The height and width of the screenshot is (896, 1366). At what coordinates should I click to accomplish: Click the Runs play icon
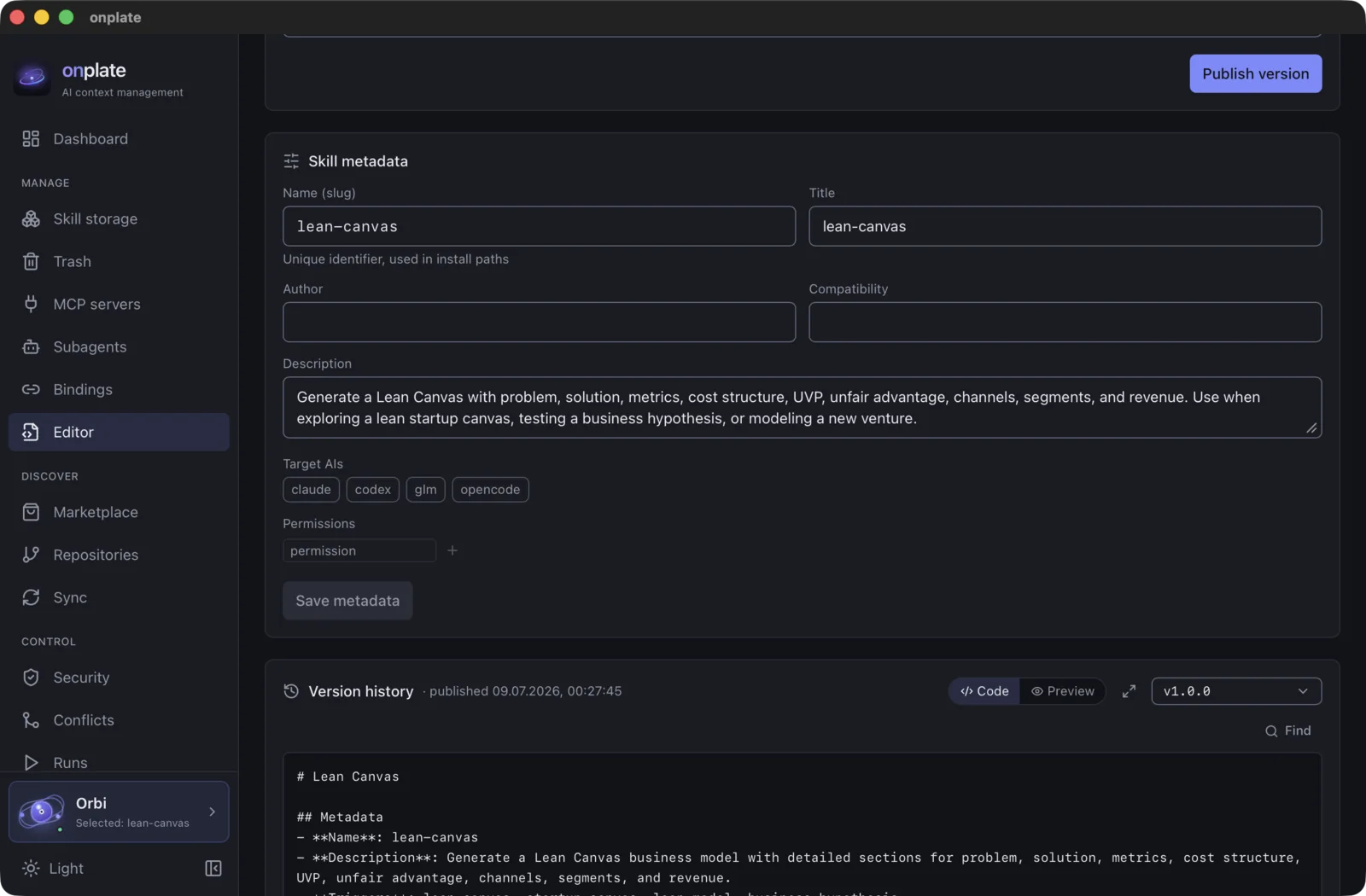[x=31, y=763]
